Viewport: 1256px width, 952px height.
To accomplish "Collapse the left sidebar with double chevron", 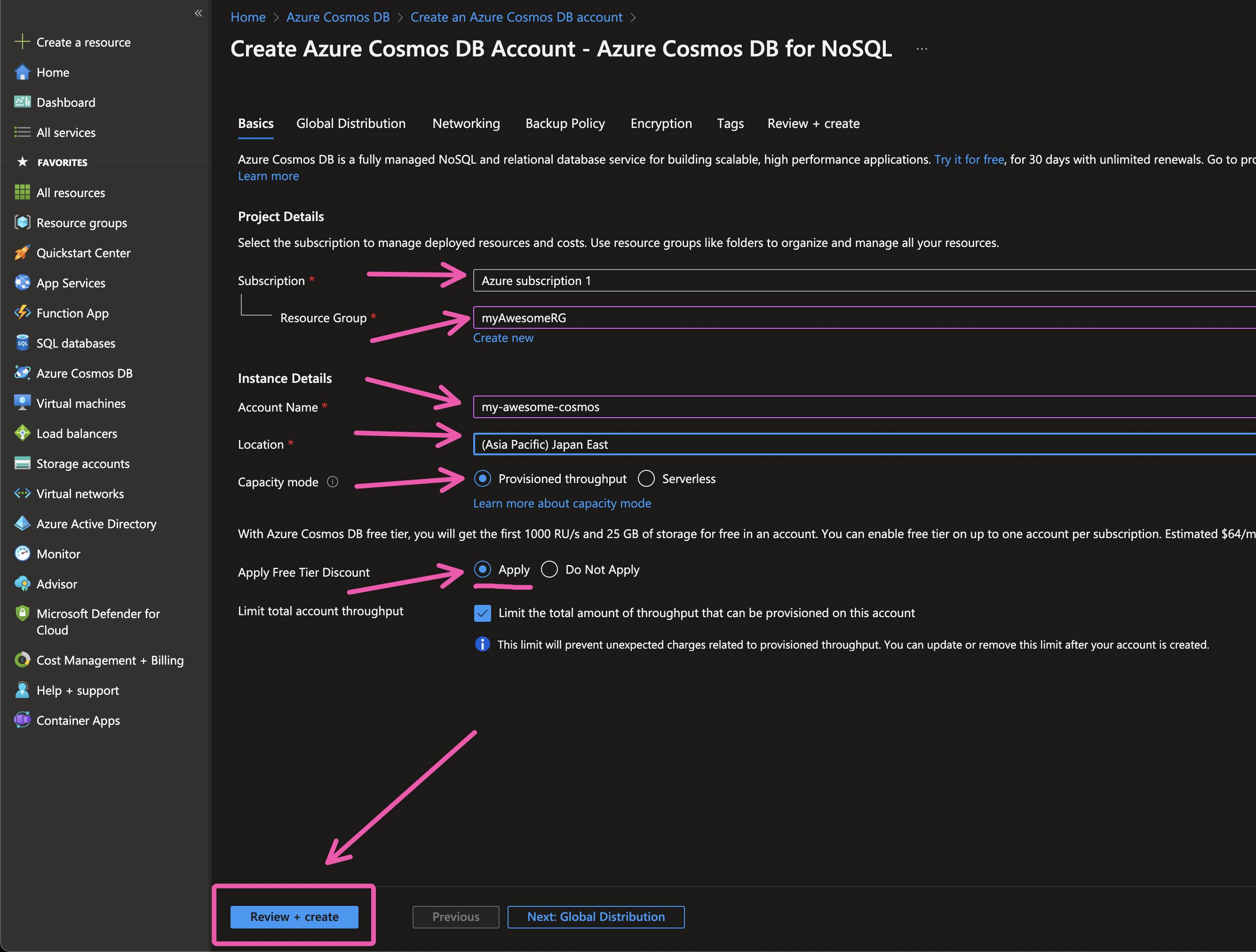I will [198, 13].
